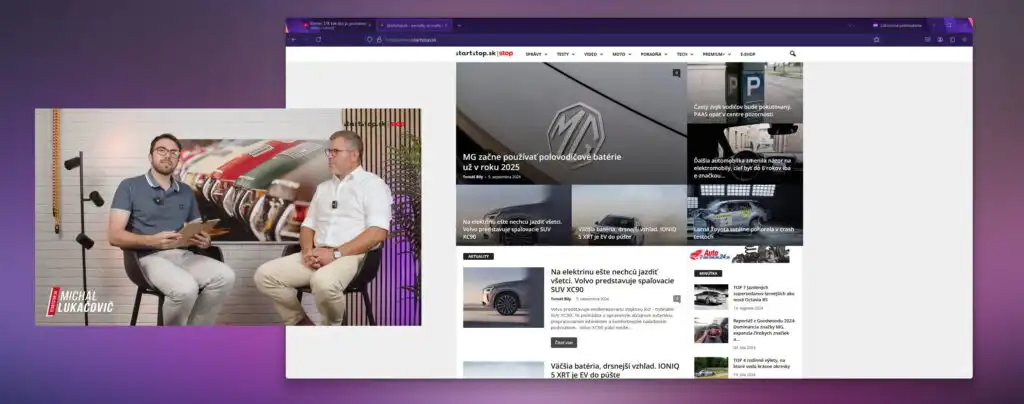Viewport: 1024px width, 404px height.
Task: Open the E-SHOP menu item
Action: (748, 54)
